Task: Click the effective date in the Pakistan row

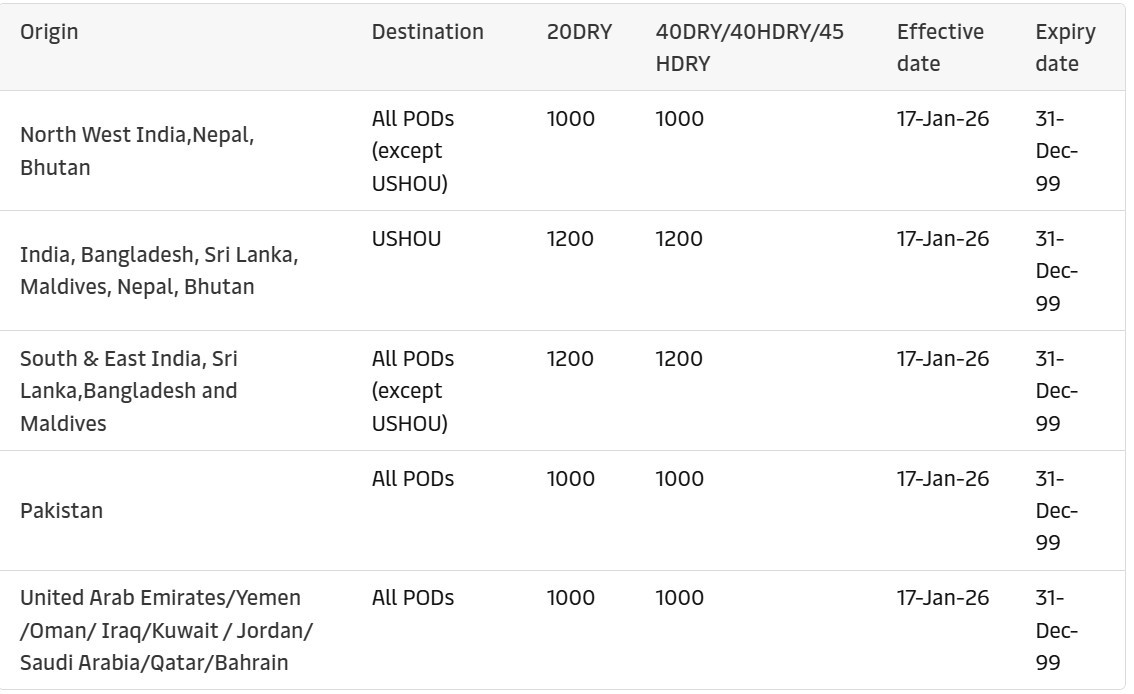Action: pyautogui.click(x=942, y=479)
